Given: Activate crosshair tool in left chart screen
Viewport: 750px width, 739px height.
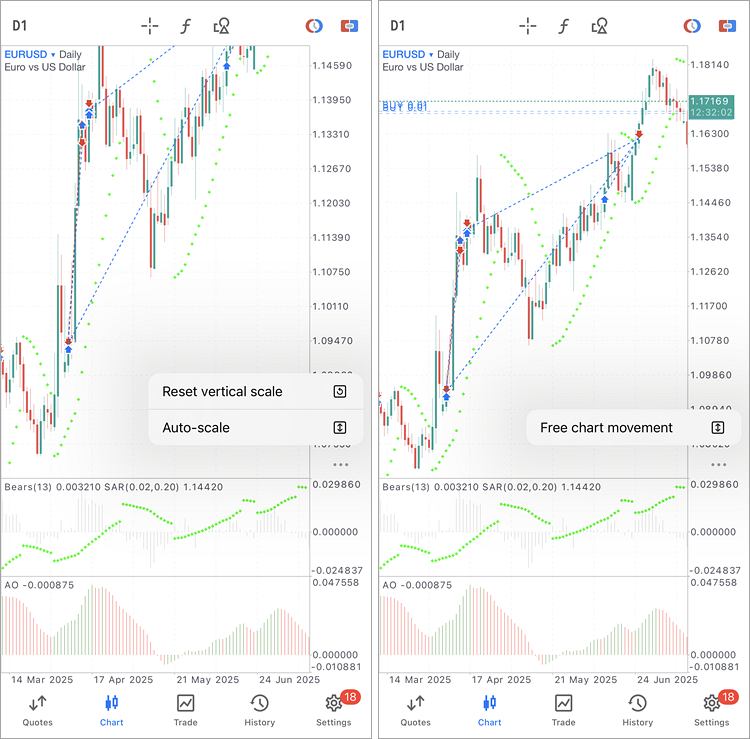Looking at the screenshot, I should [149, 26].
